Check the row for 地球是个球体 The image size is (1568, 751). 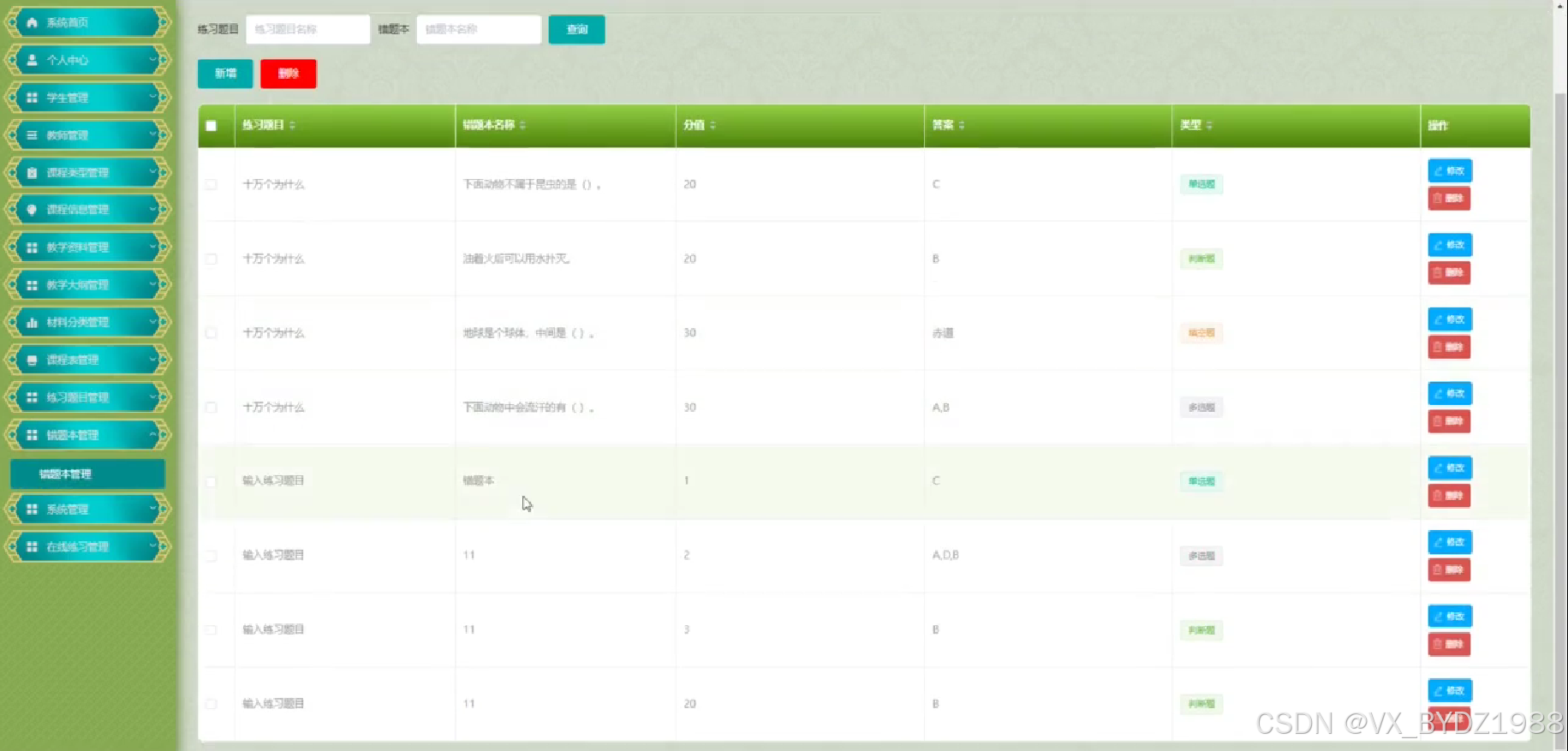pos(212,332)
